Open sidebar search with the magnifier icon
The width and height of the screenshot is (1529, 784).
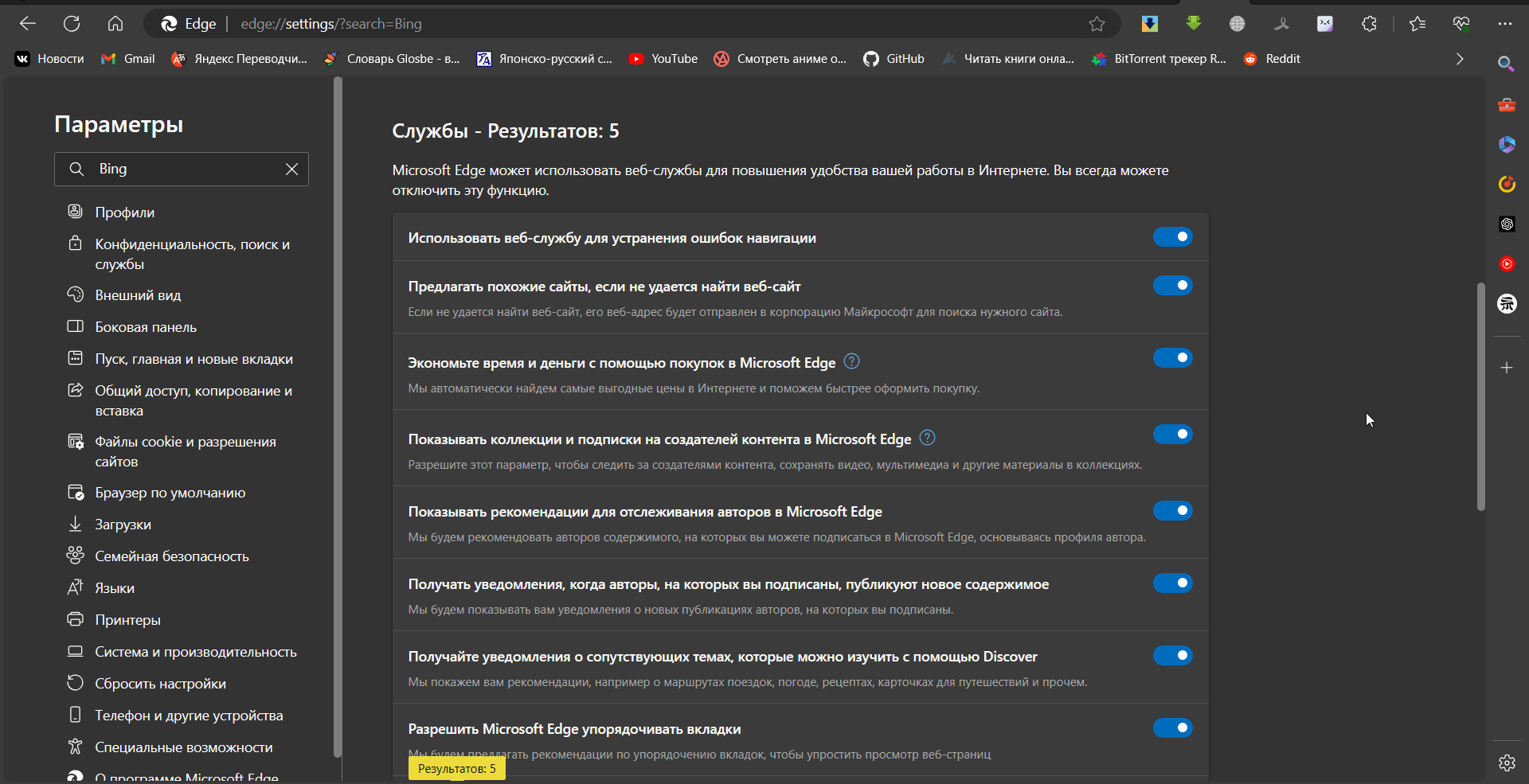click(x=1506, y=64)
